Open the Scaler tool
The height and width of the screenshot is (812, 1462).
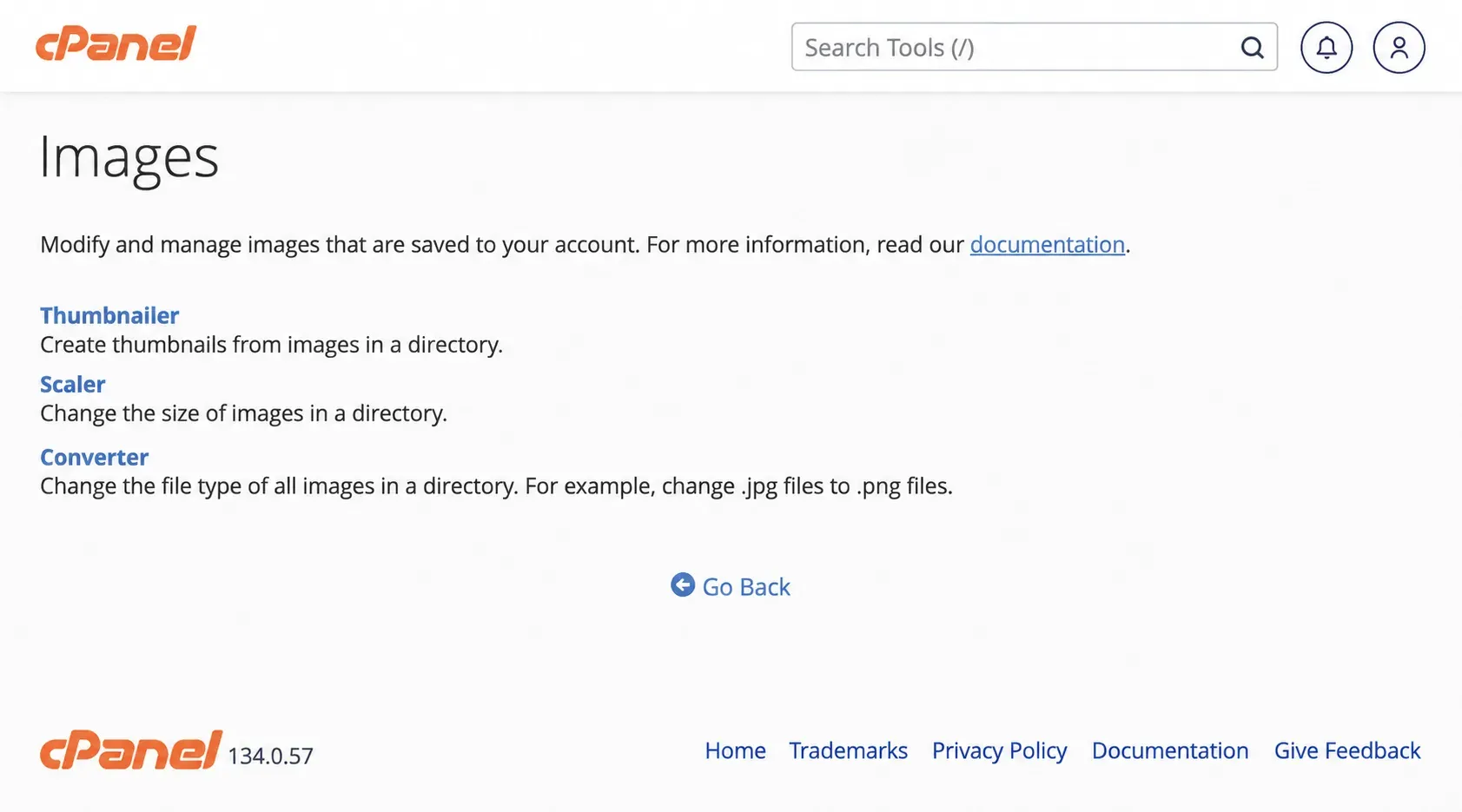[x=73, y=384]
